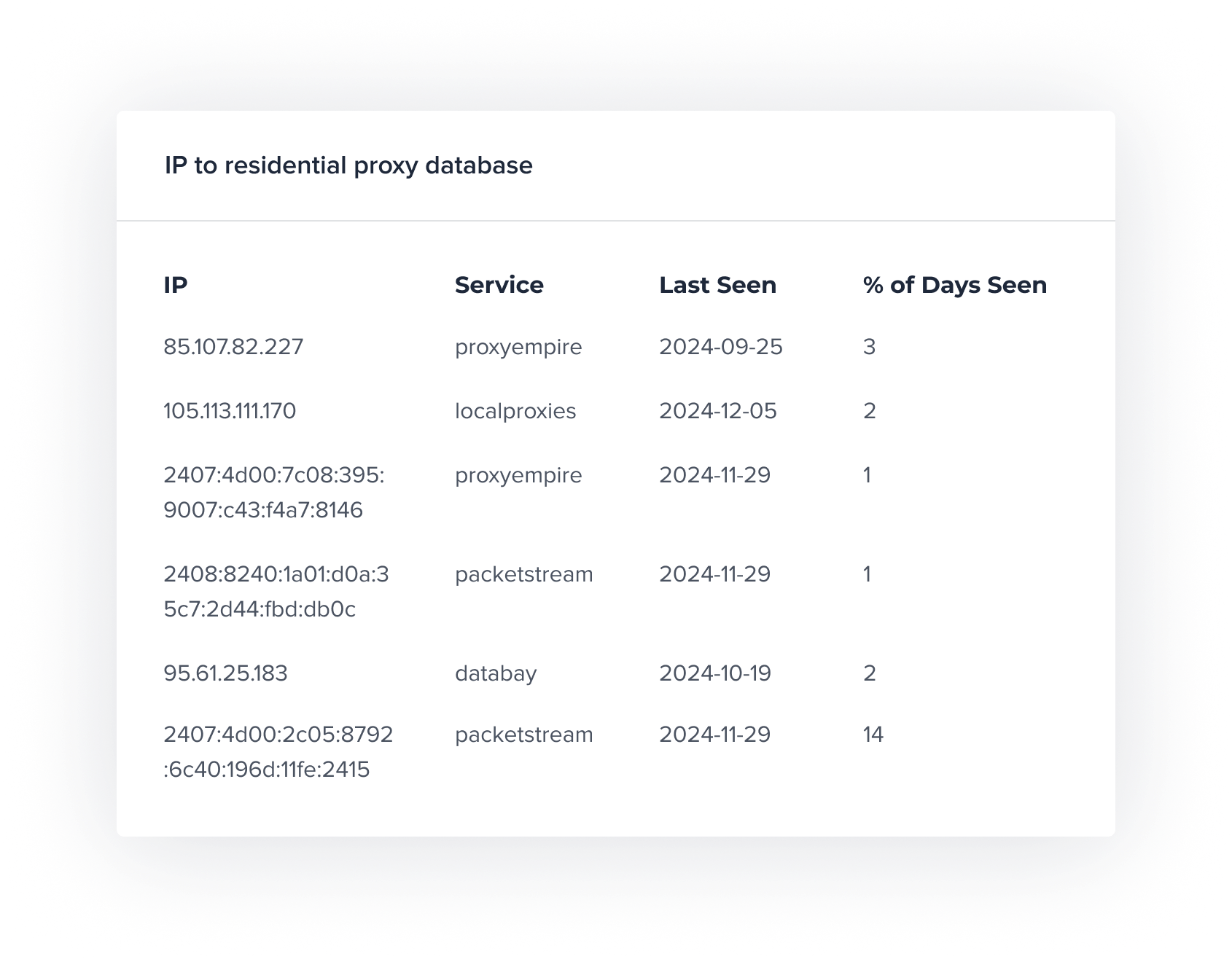Image resolution: width=1232 pixels, height=959 pixels.
Task: Click the days seen value 3
Action: click(869, 347)
